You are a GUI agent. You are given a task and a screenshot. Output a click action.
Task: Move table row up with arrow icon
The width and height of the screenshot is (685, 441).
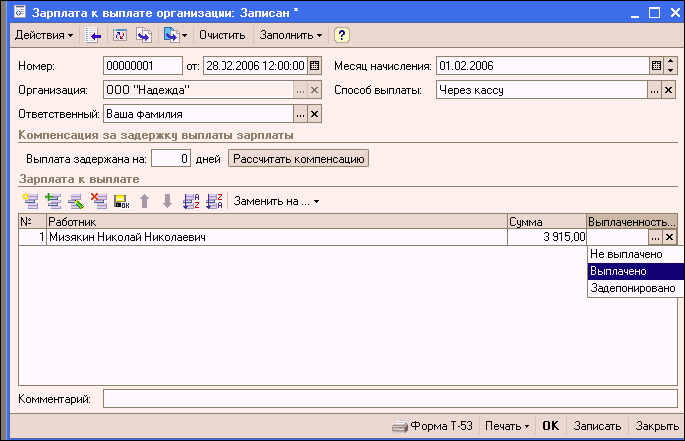tap(145, 201)
